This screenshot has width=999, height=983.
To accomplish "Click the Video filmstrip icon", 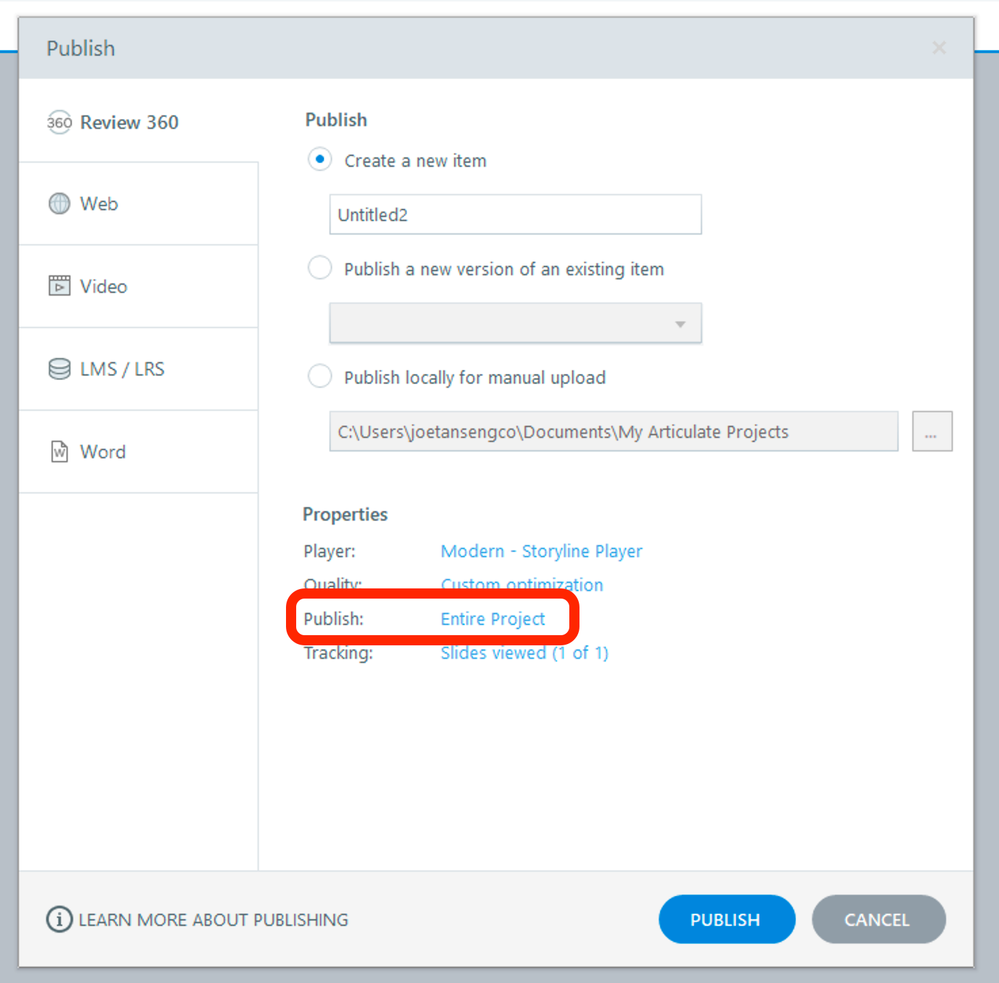I will click(60, 286).
